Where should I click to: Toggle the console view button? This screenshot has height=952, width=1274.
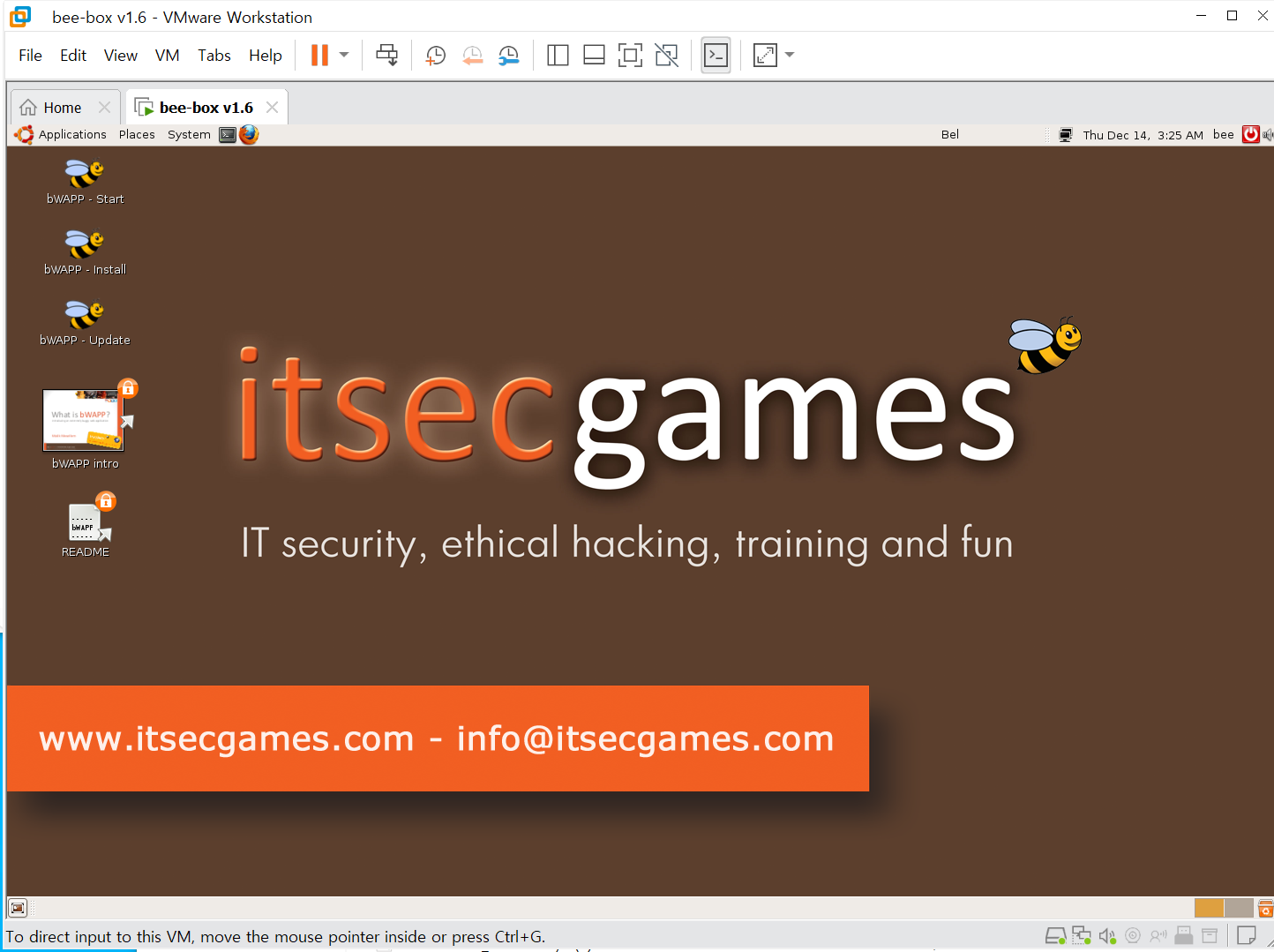tap(716, 56)
